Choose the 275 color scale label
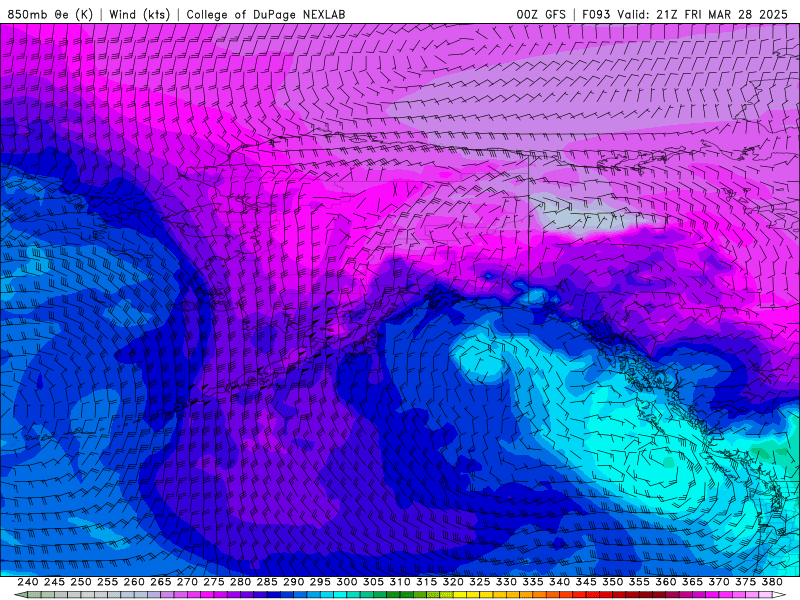800x600 pixels. click(214, 582)
